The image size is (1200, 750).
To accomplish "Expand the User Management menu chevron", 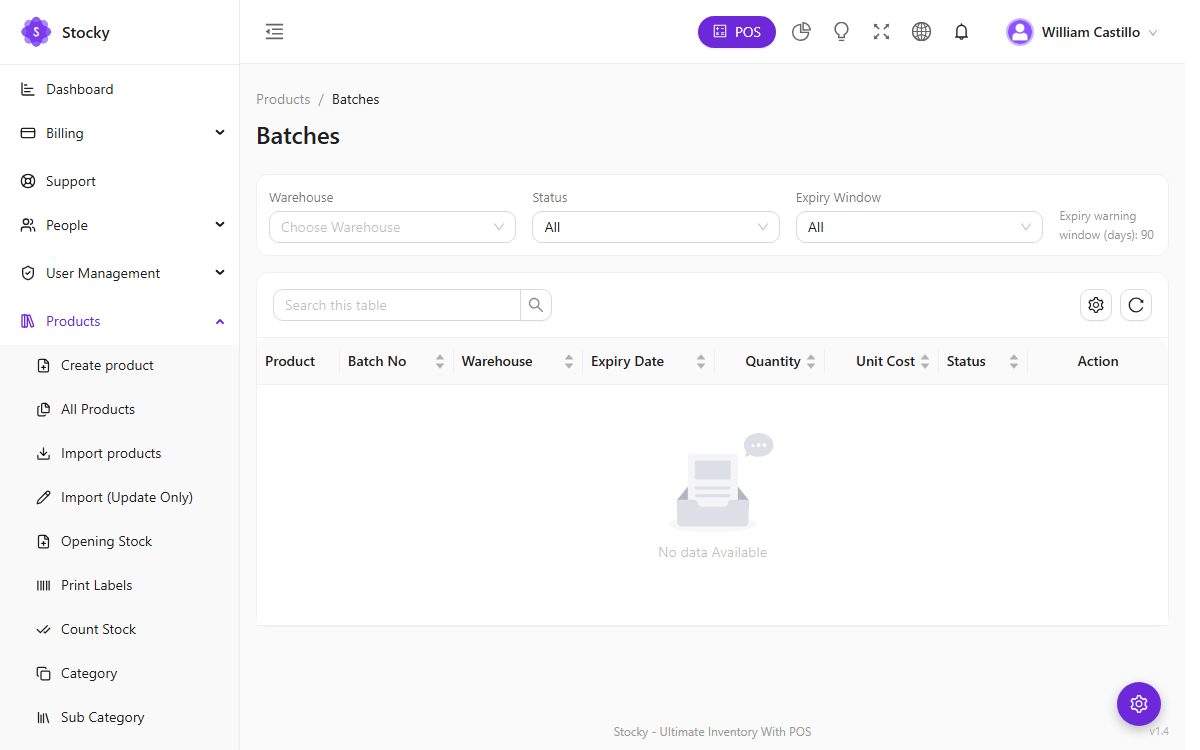I will [220, 272].
